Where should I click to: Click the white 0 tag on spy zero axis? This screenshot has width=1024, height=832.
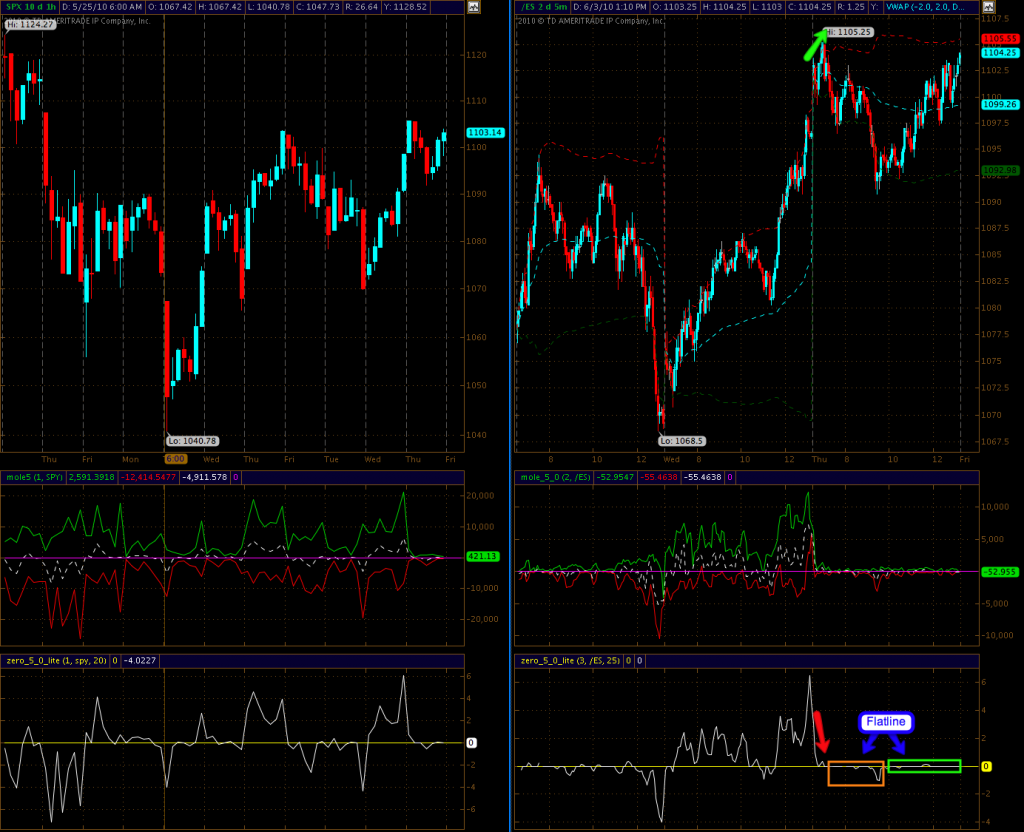pos(471,743)
